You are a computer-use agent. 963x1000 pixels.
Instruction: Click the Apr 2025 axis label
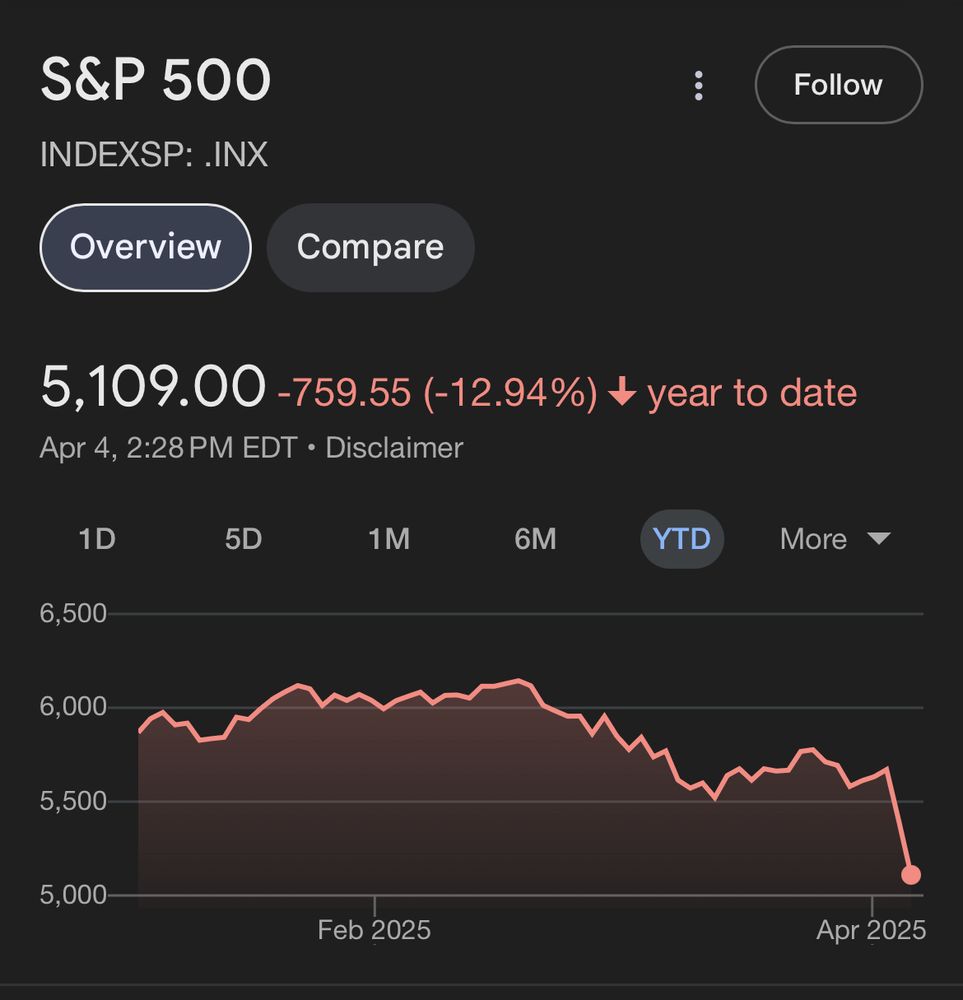point(871,930)
